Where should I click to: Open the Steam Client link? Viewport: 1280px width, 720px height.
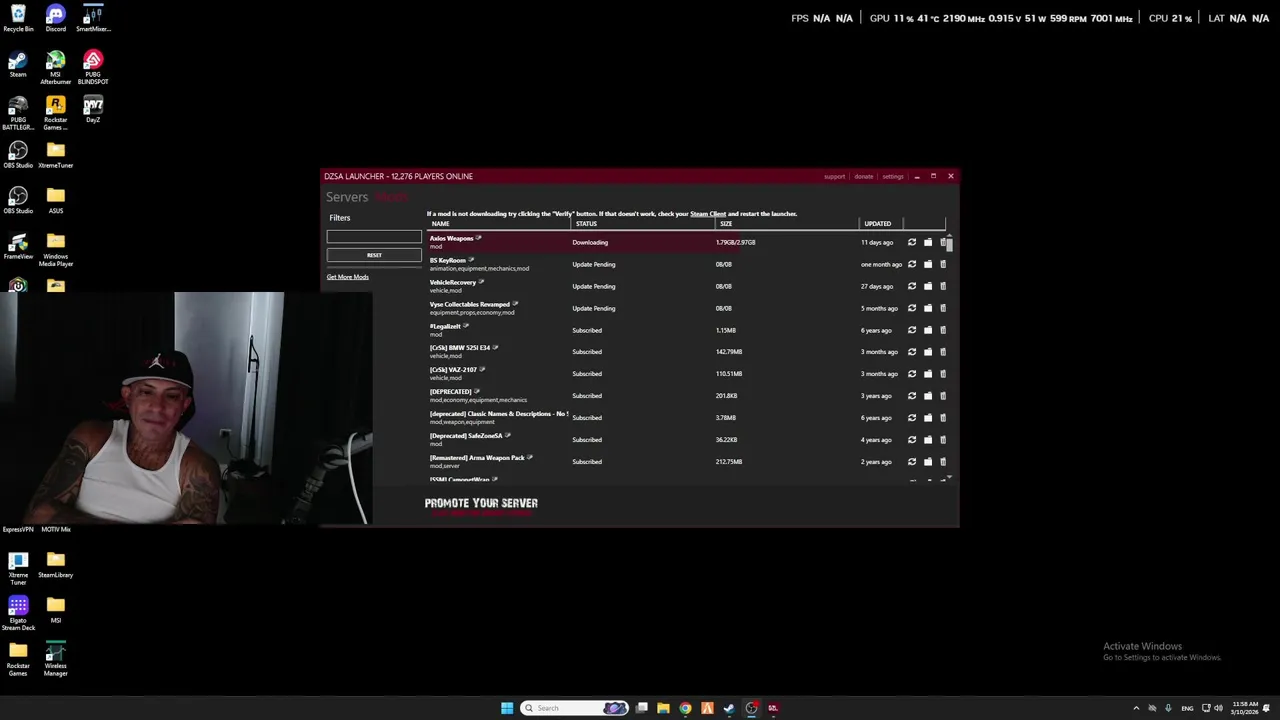click(708, 214)
